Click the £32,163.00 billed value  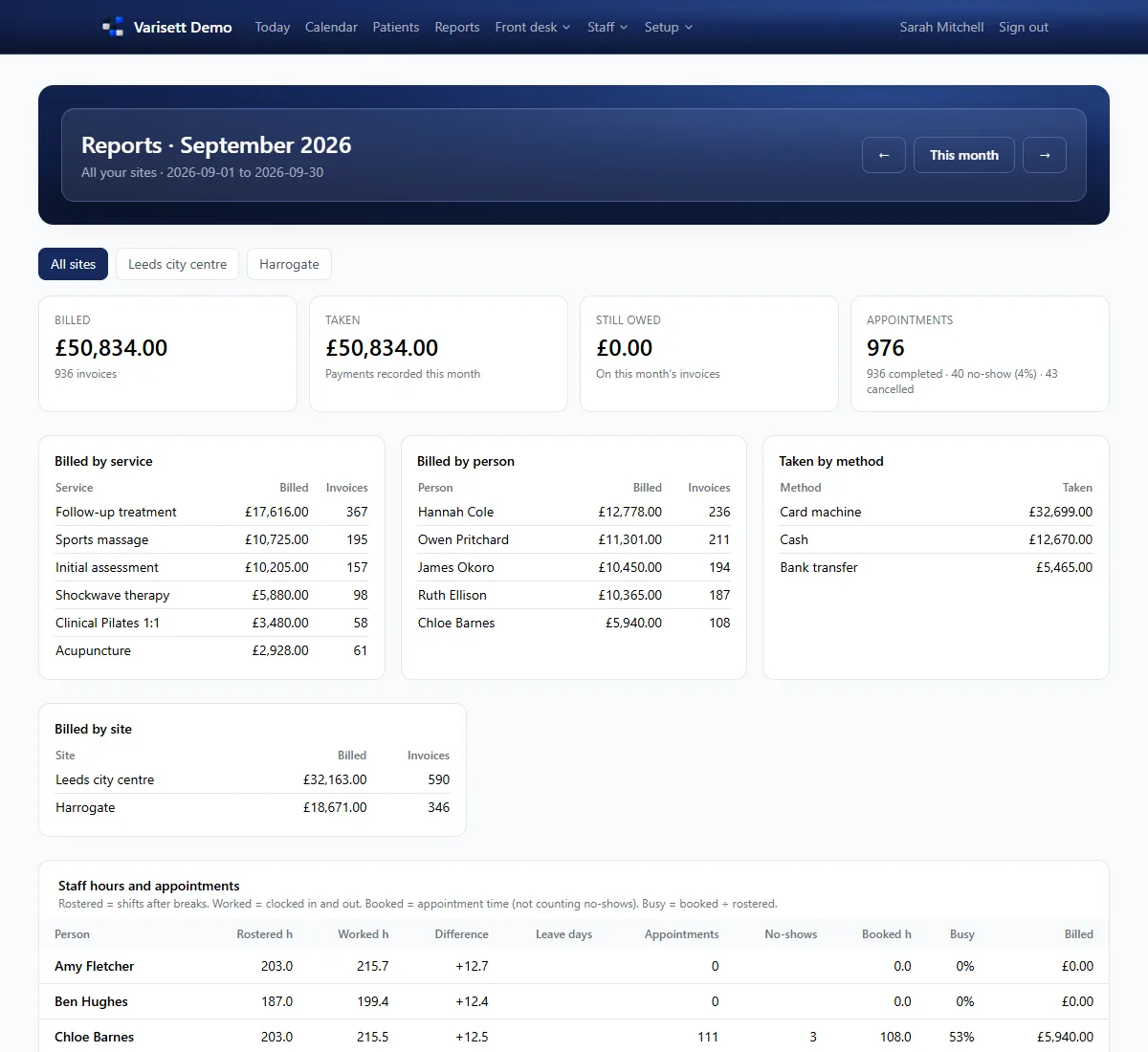[335, 779]
